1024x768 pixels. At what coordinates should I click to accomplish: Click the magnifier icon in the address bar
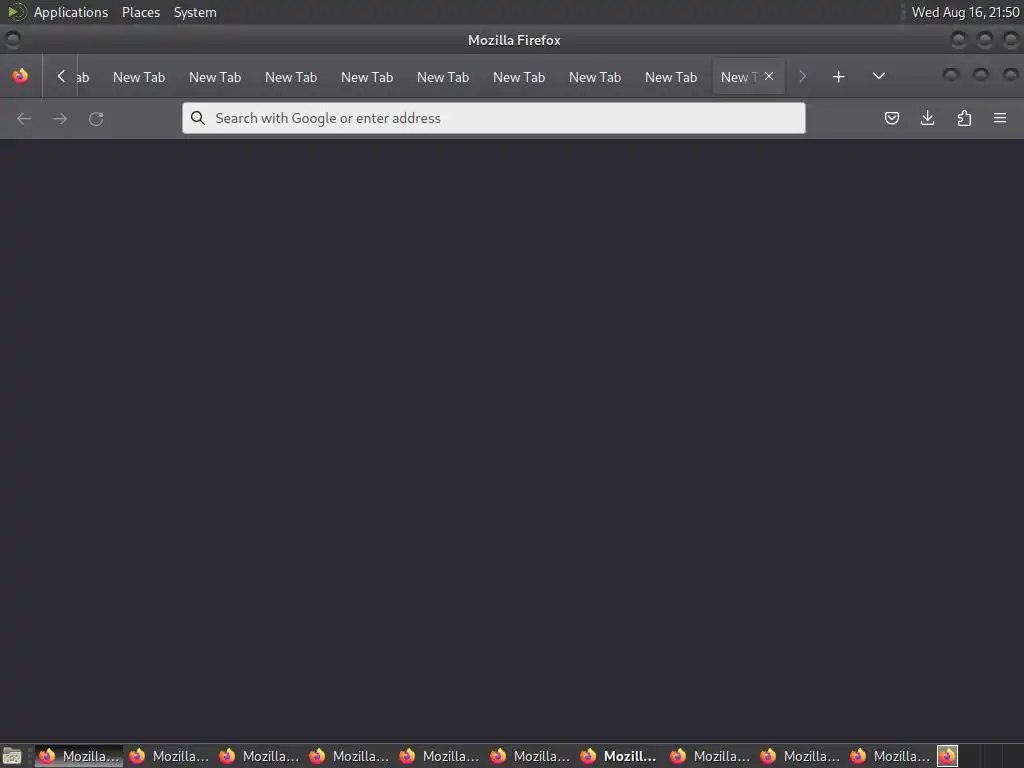pyautogui.click(x=198, y=118)
